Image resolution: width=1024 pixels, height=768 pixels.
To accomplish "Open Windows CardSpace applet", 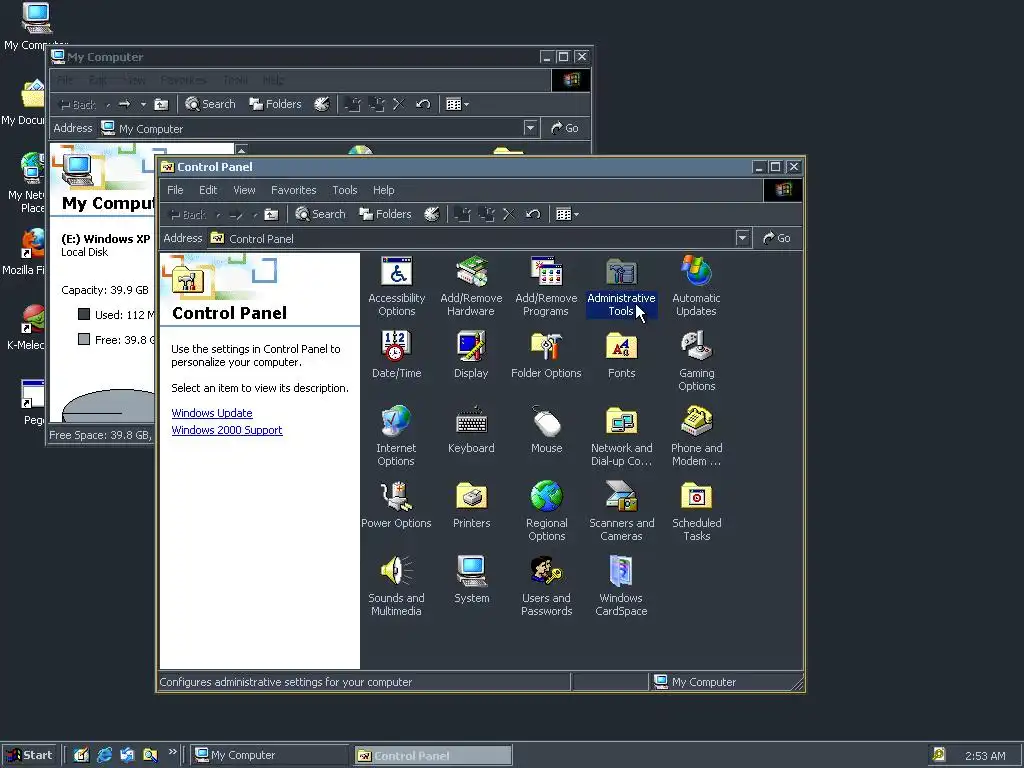I will [621, 586].
